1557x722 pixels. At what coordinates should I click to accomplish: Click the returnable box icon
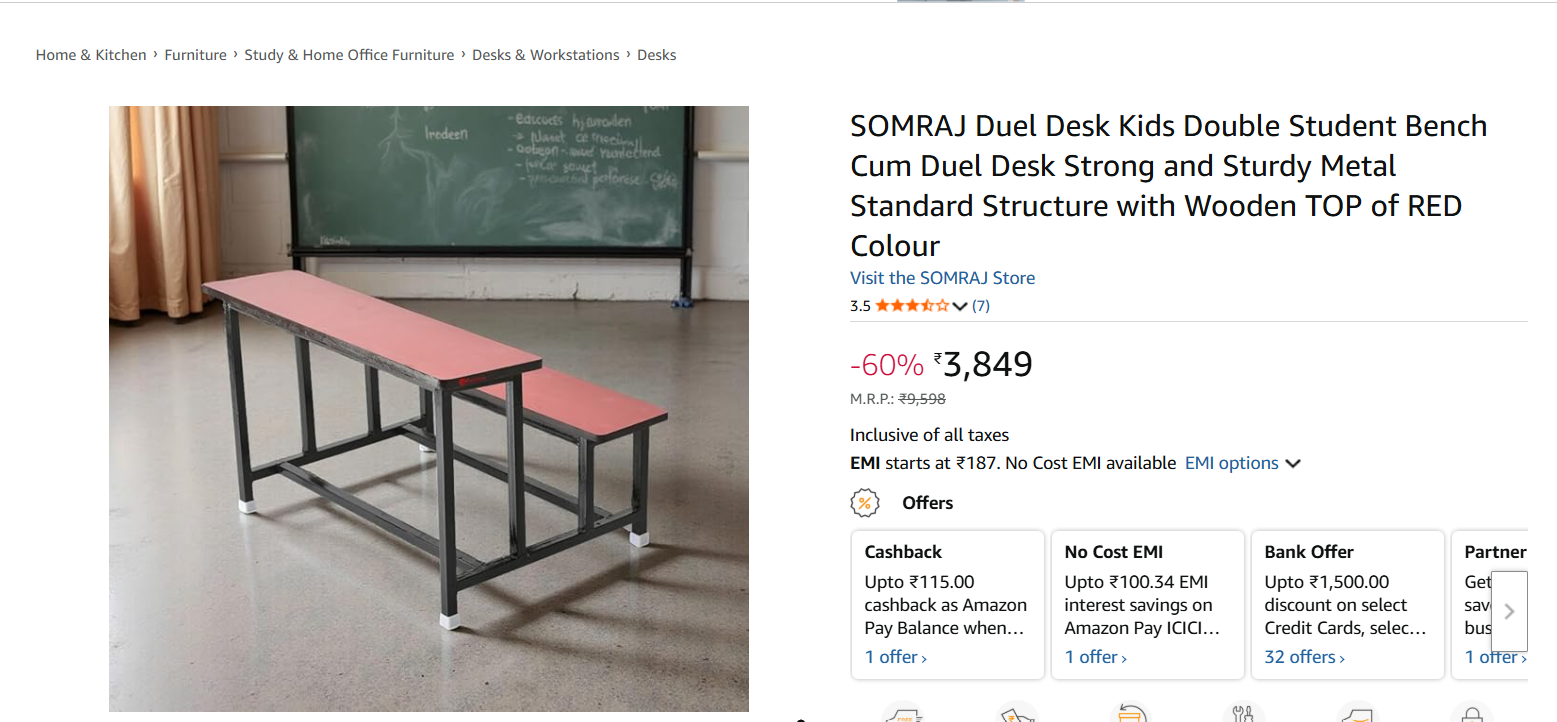(1130, 714)
